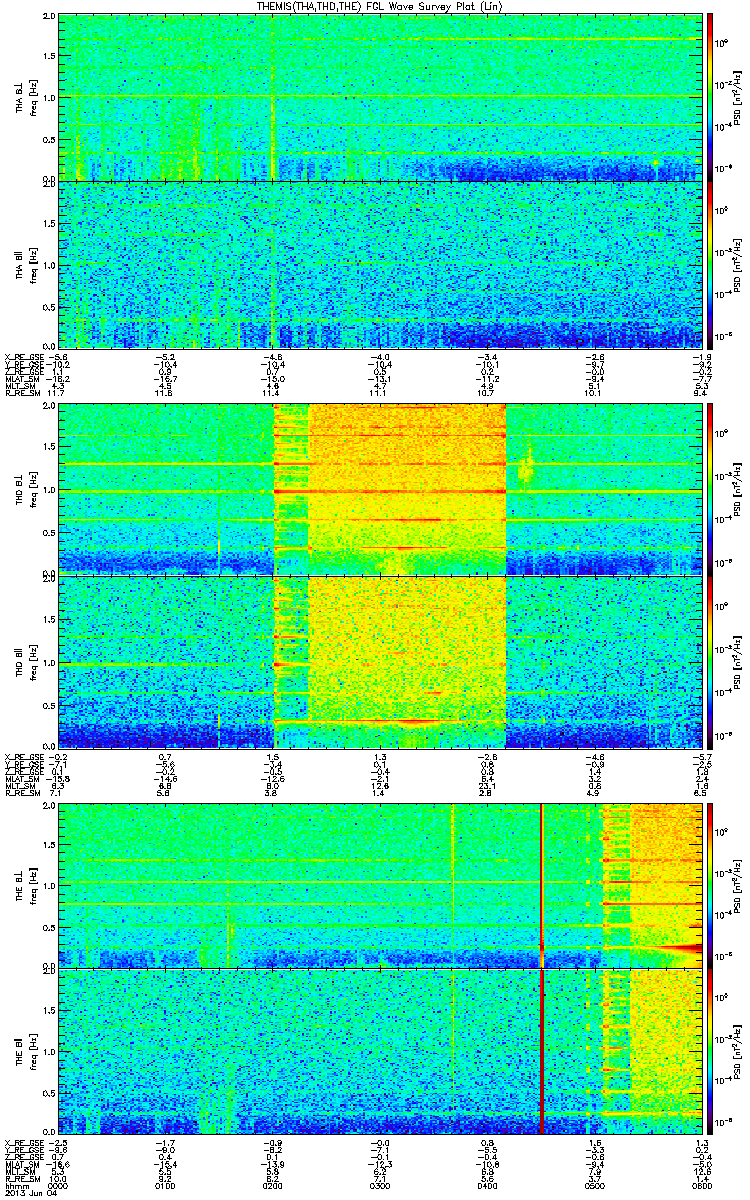Click the THA B-perp panel color bar
Image resolution: width=750 pixels, height=1200 pixels.
pyautogui.click(x=711, y=97)
